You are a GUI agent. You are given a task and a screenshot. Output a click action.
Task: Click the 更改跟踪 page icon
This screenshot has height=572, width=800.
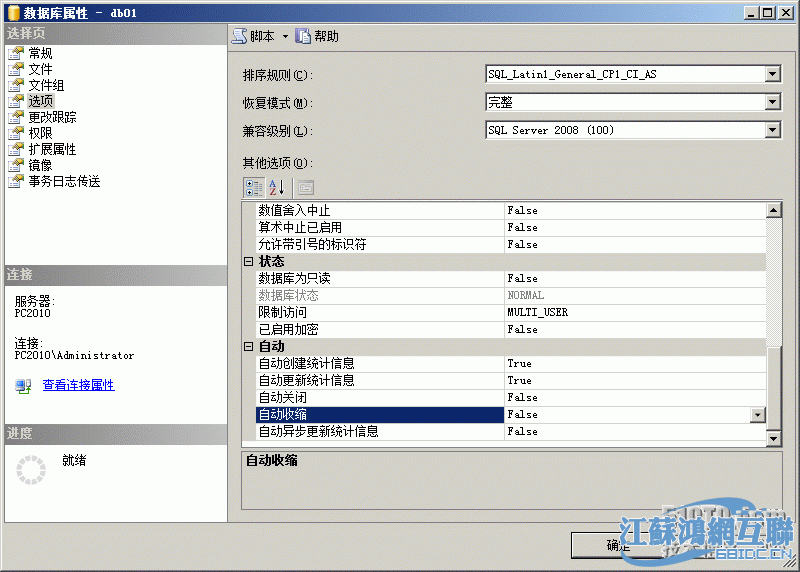[16, 117]
